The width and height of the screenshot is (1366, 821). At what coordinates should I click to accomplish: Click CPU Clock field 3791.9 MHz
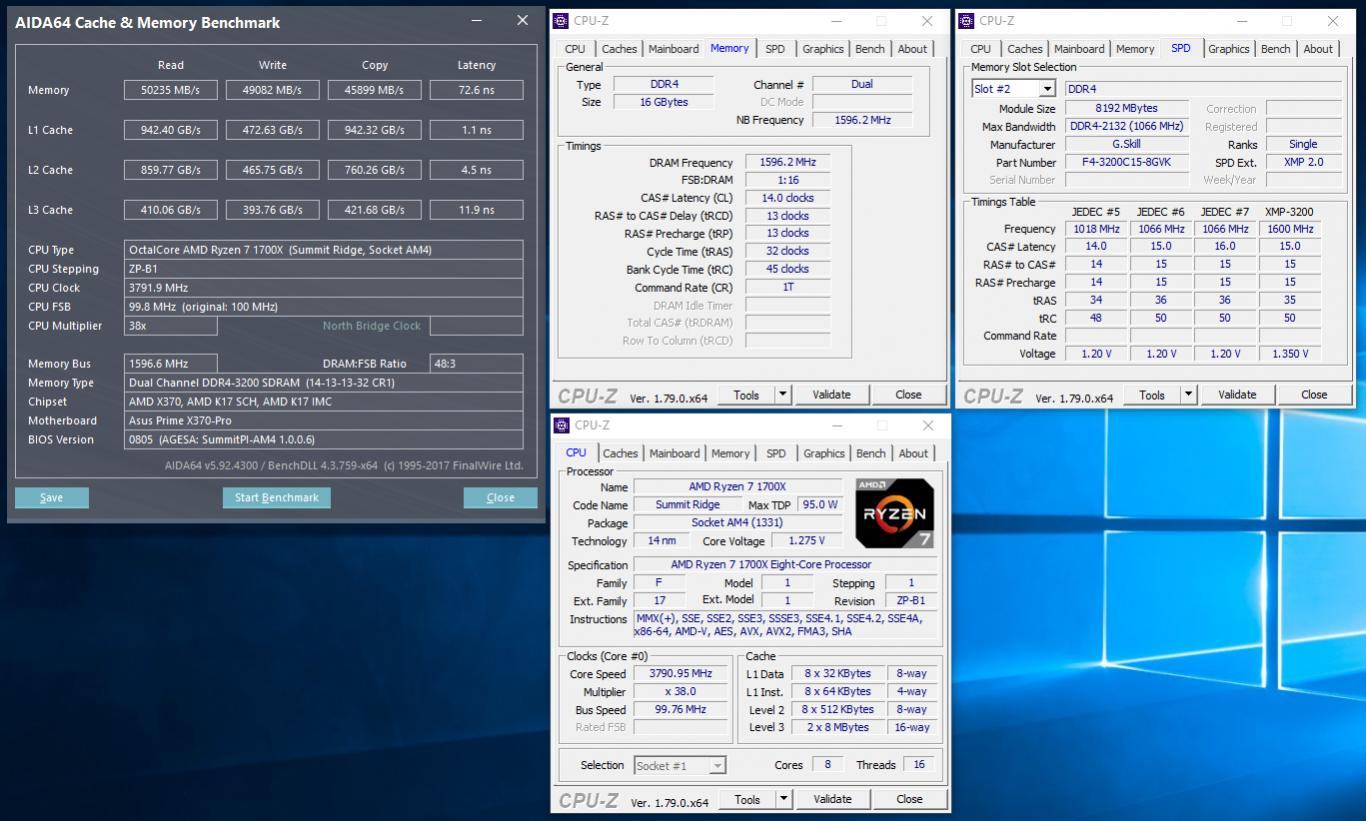click(x=323, y=288)
